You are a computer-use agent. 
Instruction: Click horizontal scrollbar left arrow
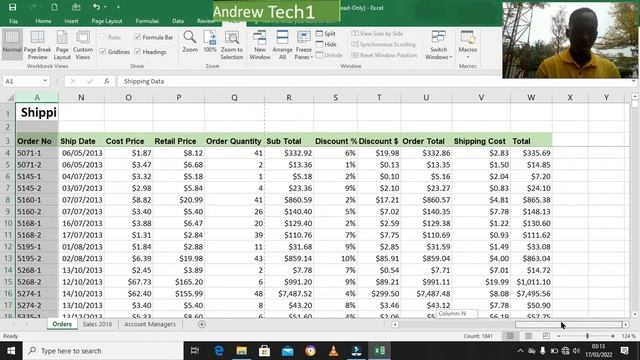click(x=395, y=324)
